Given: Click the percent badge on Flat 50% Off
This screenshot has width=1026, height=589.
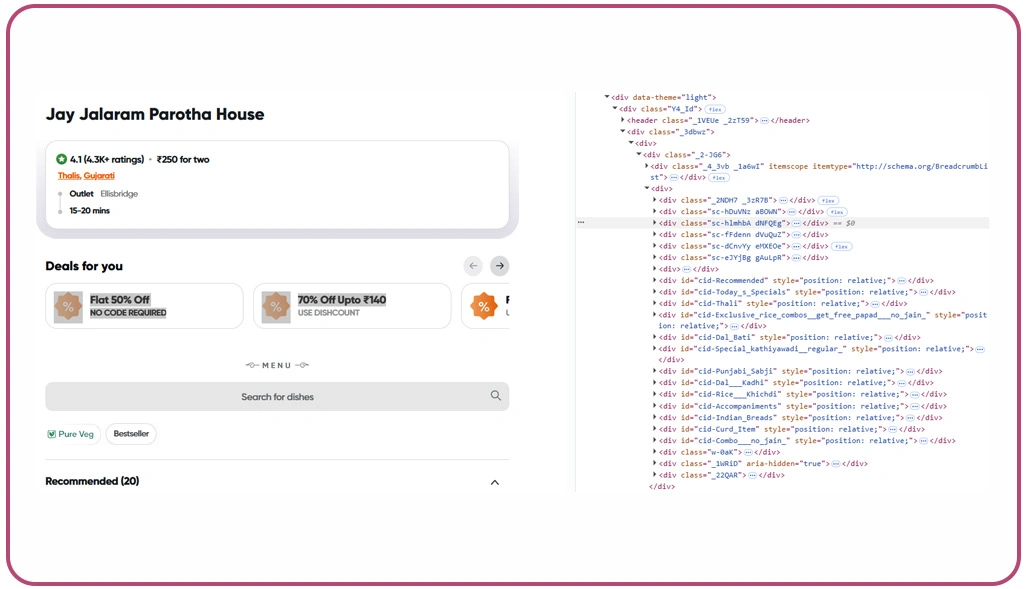Looking at the screenshot, I should 68,306.
